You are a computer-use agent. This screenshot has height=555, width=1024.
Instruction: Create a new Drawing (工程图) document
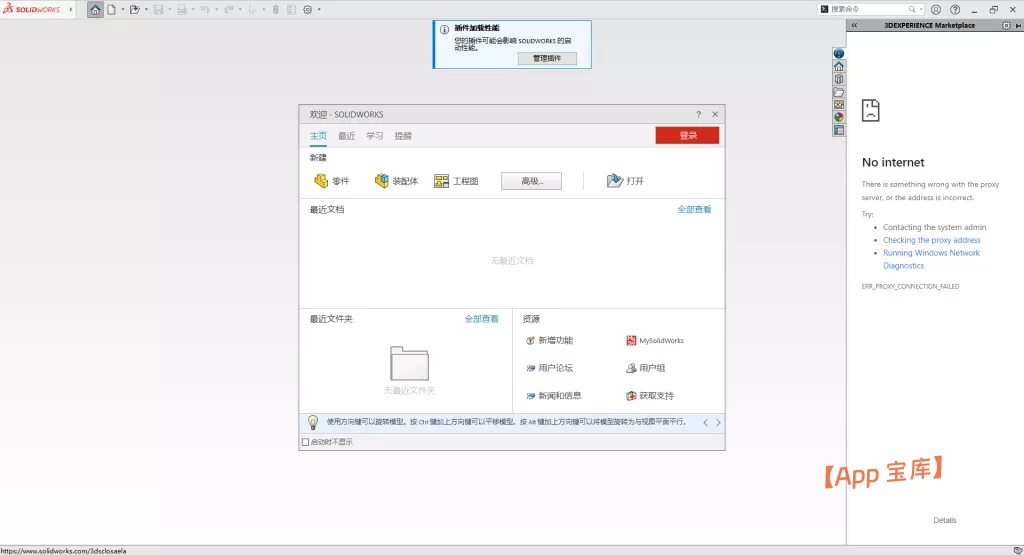[456, 181]
